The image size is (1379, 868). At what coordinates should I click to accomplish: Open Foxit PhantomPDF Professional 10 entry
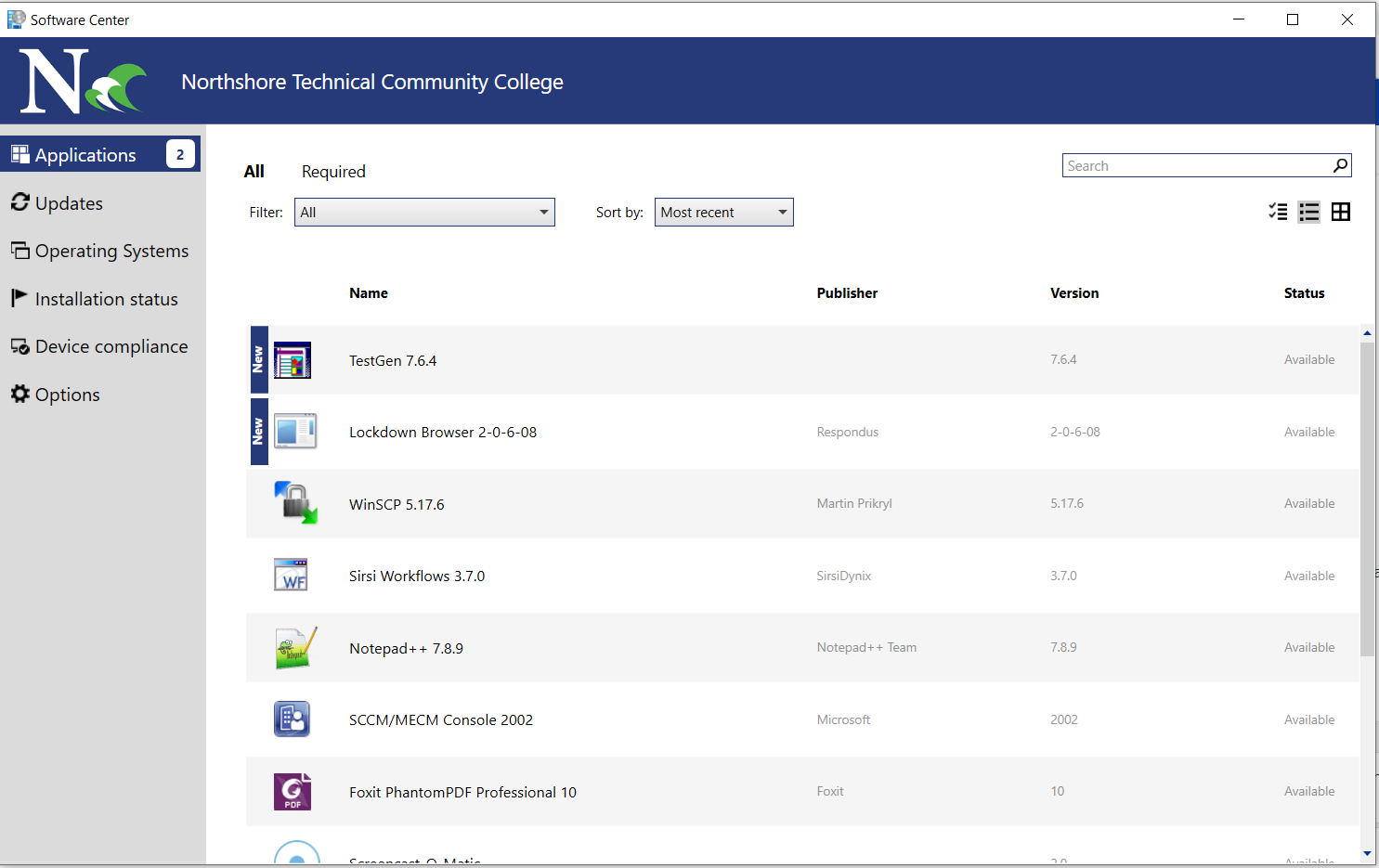pos(803,791)
